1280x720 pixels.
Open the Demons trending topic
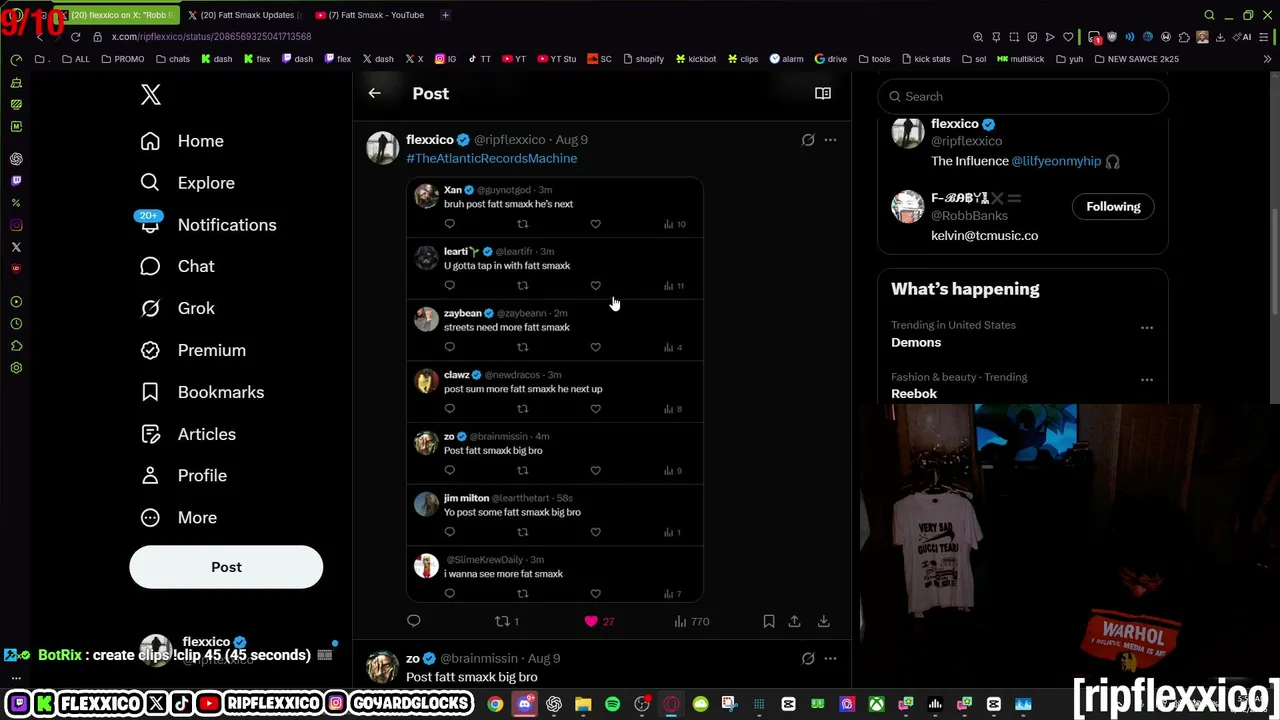coord(916,342)
